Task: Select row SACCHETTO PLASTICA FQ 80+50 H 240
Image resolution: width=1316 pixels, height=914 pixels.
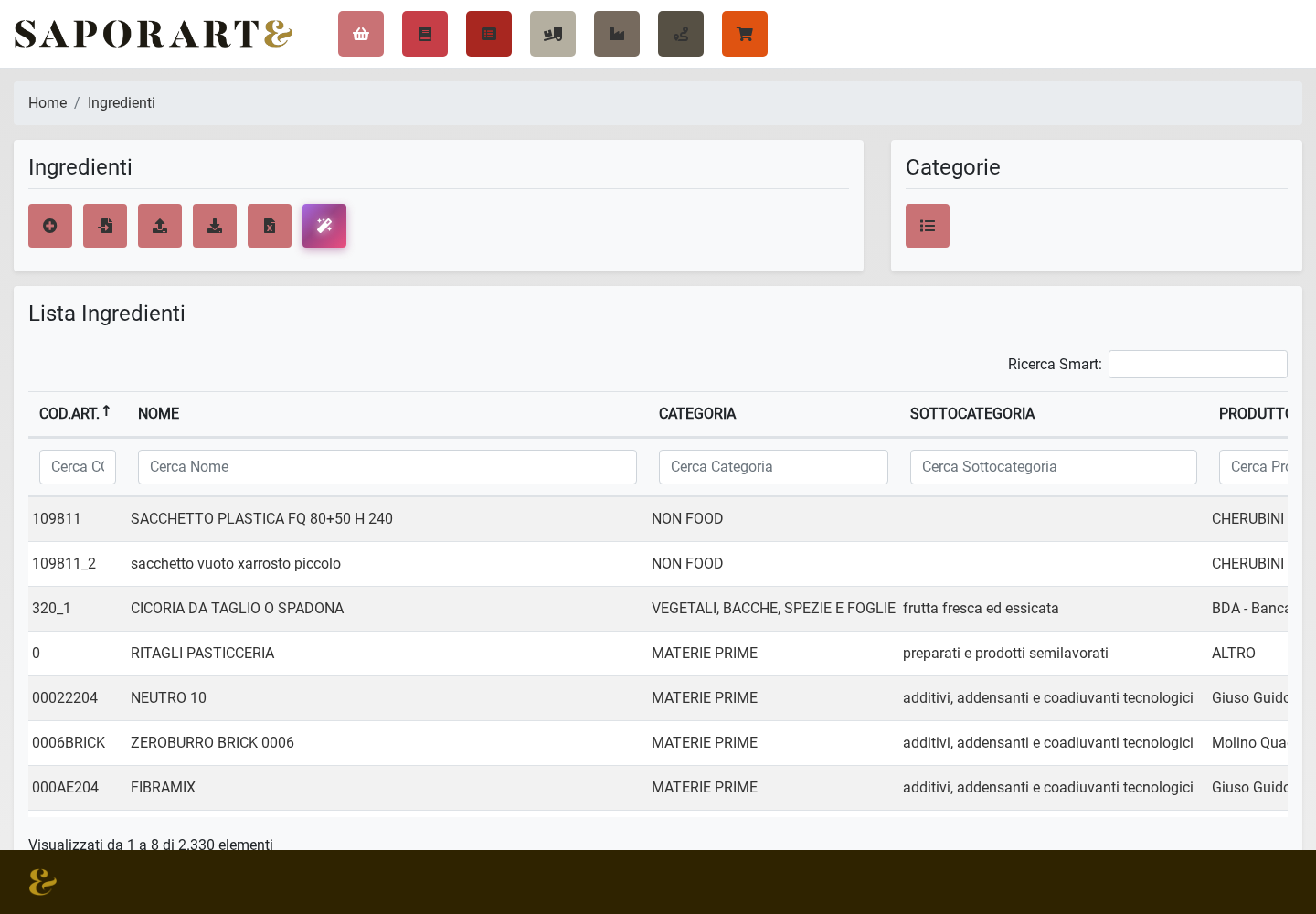Action: click(x=658, y=519)
